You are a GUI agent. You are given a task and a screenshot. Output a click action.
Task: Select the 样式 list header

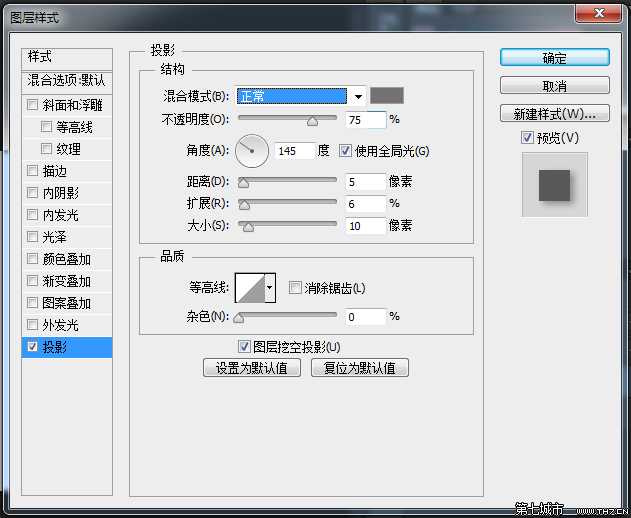pyautogui.click(x=67, y=58)
